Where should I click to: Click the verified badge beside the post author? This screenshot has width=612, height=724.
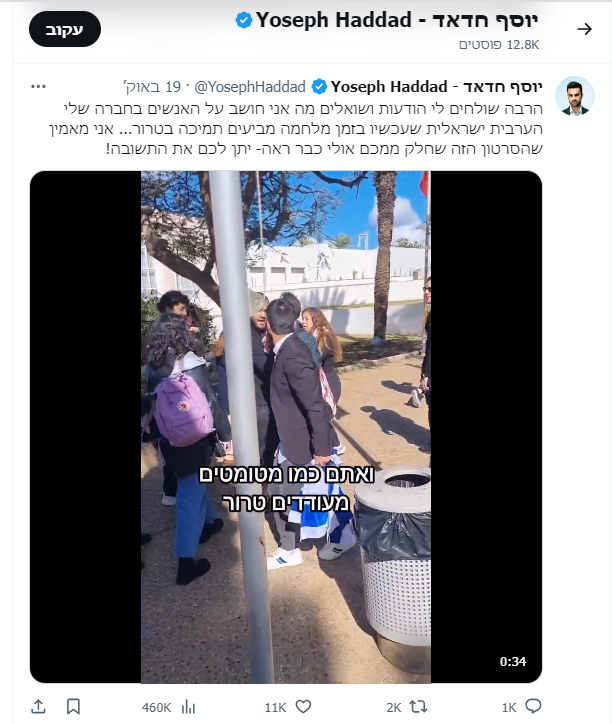pyautogui.click(x=319, y=86)
